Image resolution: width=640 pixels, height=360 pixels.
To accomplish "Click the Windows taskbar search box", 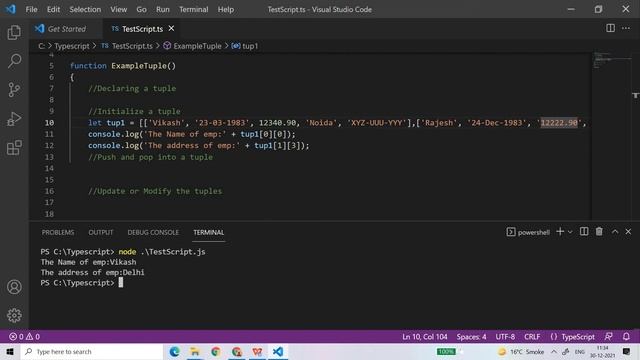I will click(x=92, y=351).
